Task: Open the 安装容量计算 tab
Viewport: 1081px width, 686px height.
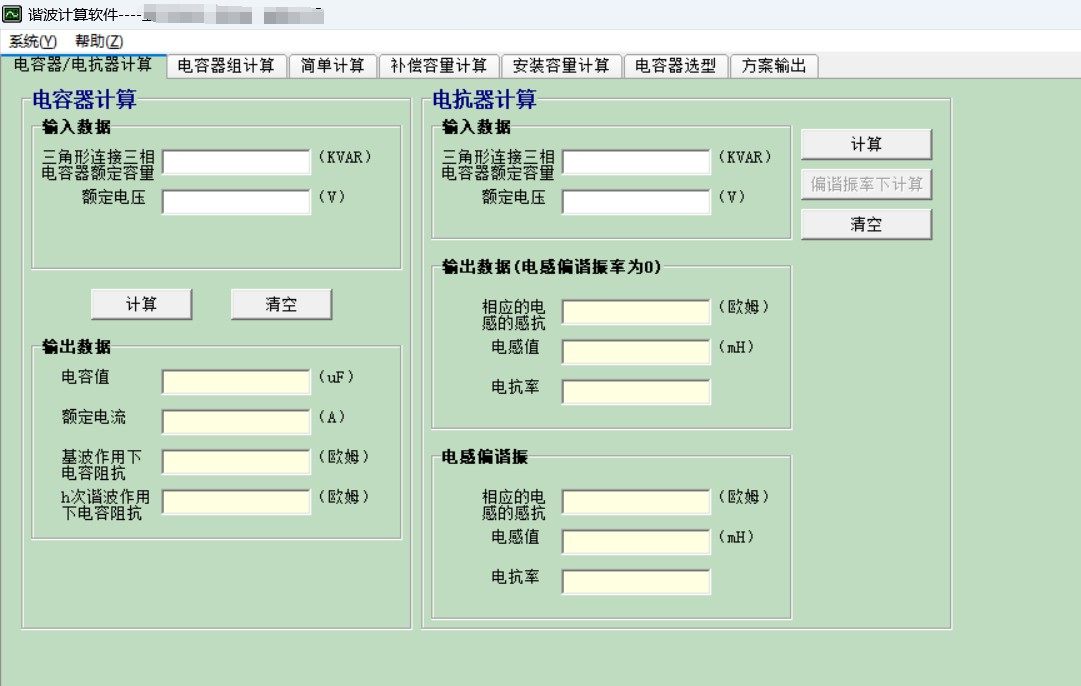Action: [561, 66]
